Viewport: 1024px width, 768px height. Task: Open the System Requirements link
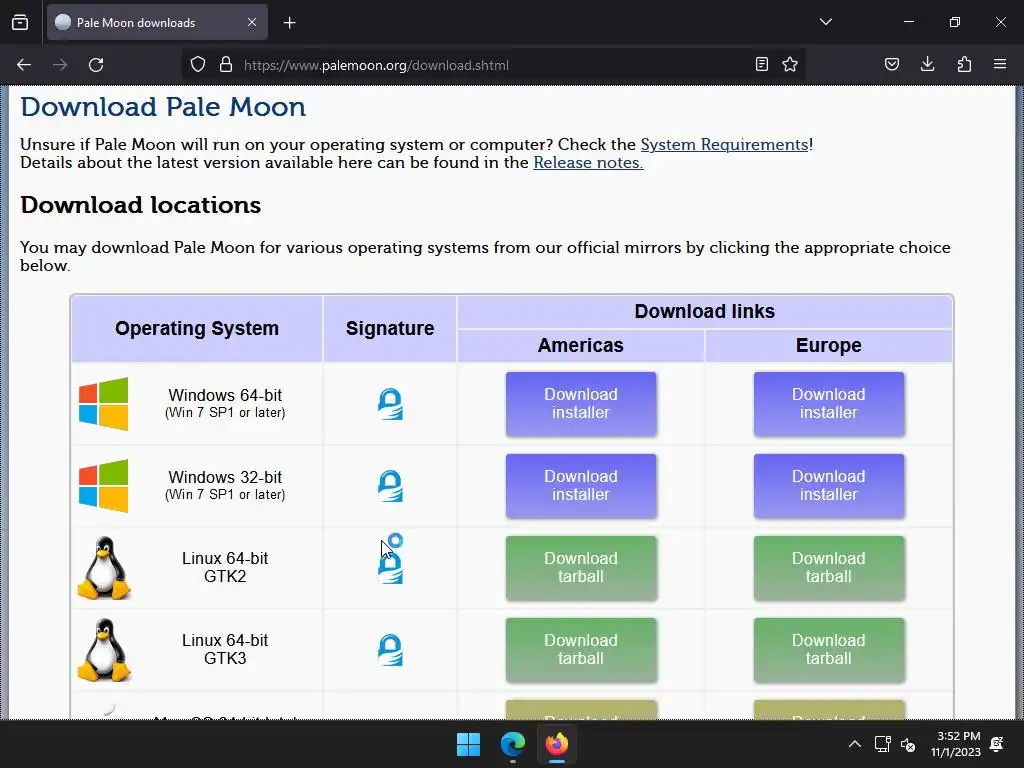(724, 144)
